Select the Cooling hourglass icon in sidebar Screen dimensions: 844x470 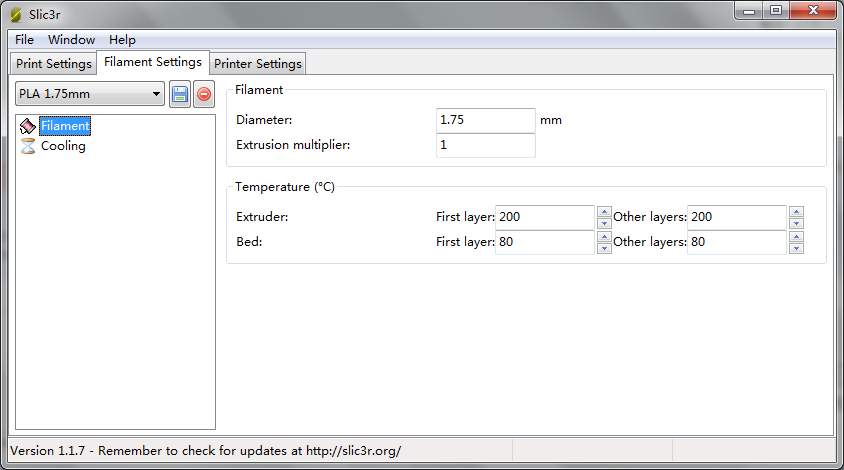[28, 146]
